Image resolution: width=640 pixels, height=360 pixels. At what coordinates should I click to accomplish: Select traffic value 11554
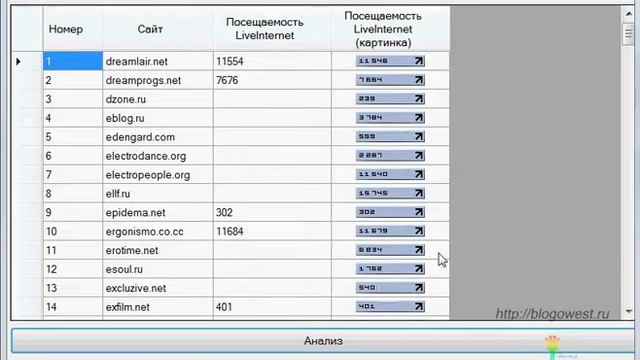point(272,61)
